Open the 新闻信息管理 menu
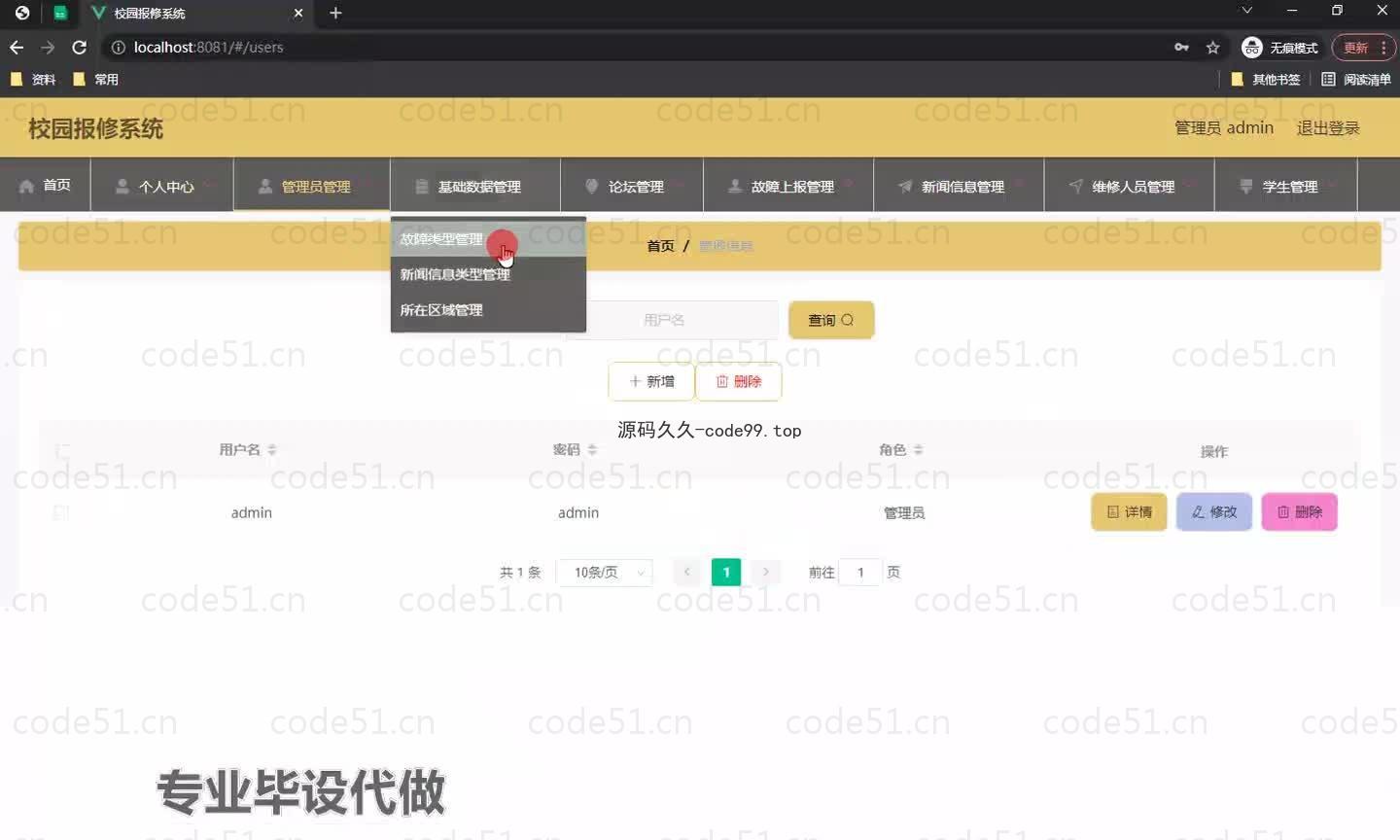 coord(959,185)
